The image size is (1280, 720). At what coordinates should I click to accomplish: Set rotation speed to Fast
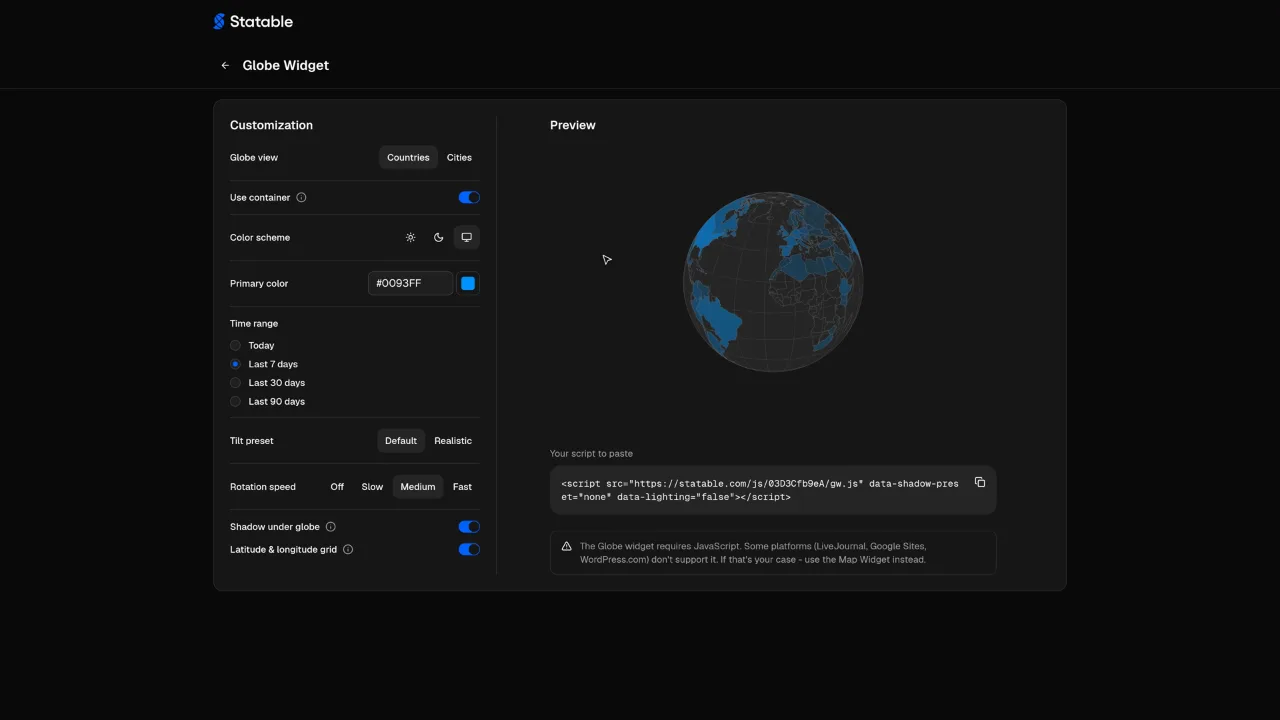(x=462, y=487)
